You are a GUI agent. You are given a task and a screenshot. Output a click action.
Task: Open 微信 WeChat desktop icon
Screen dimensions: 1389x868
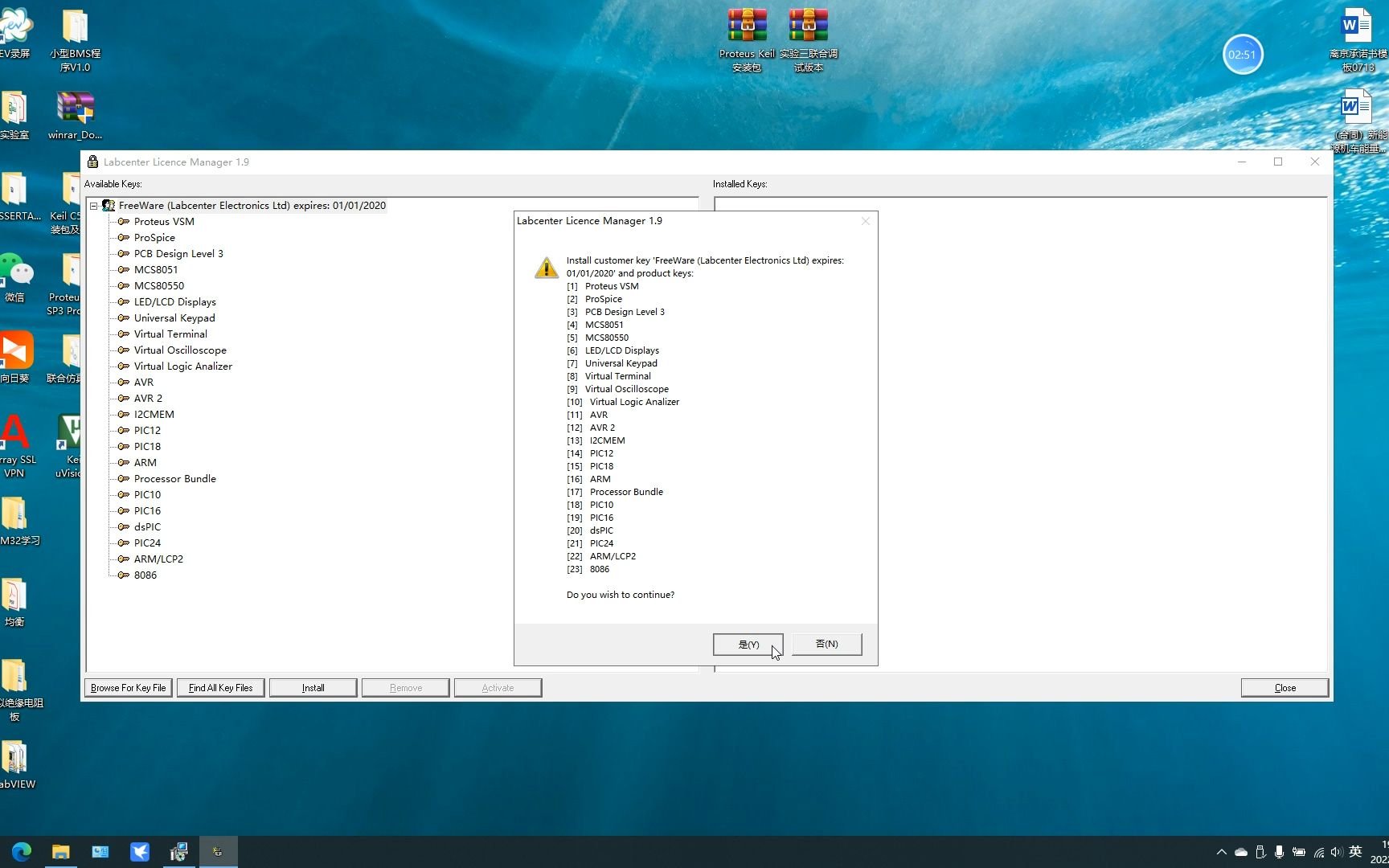pyautogui.click(x=15, y=277)
